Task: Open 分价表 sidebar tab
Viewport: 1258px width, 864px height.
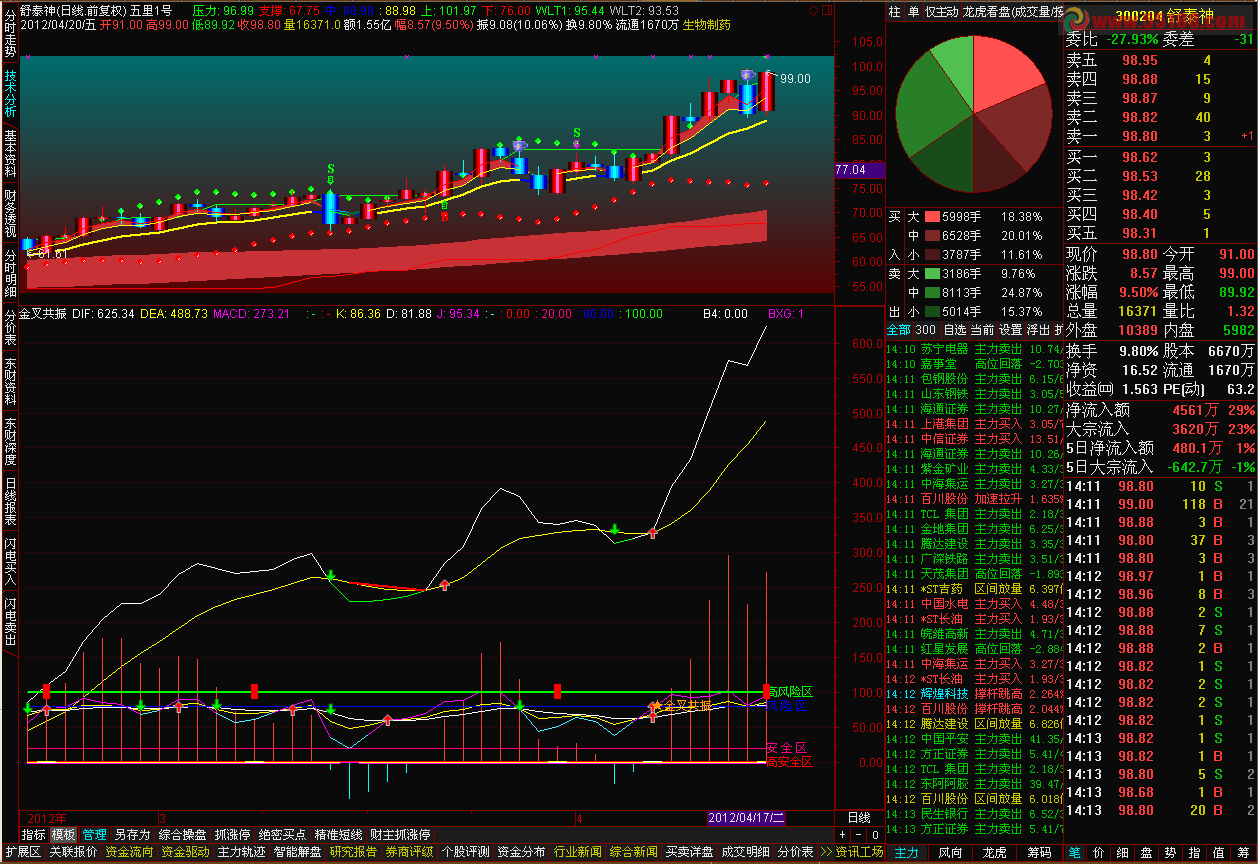Action: coord(10,327)
